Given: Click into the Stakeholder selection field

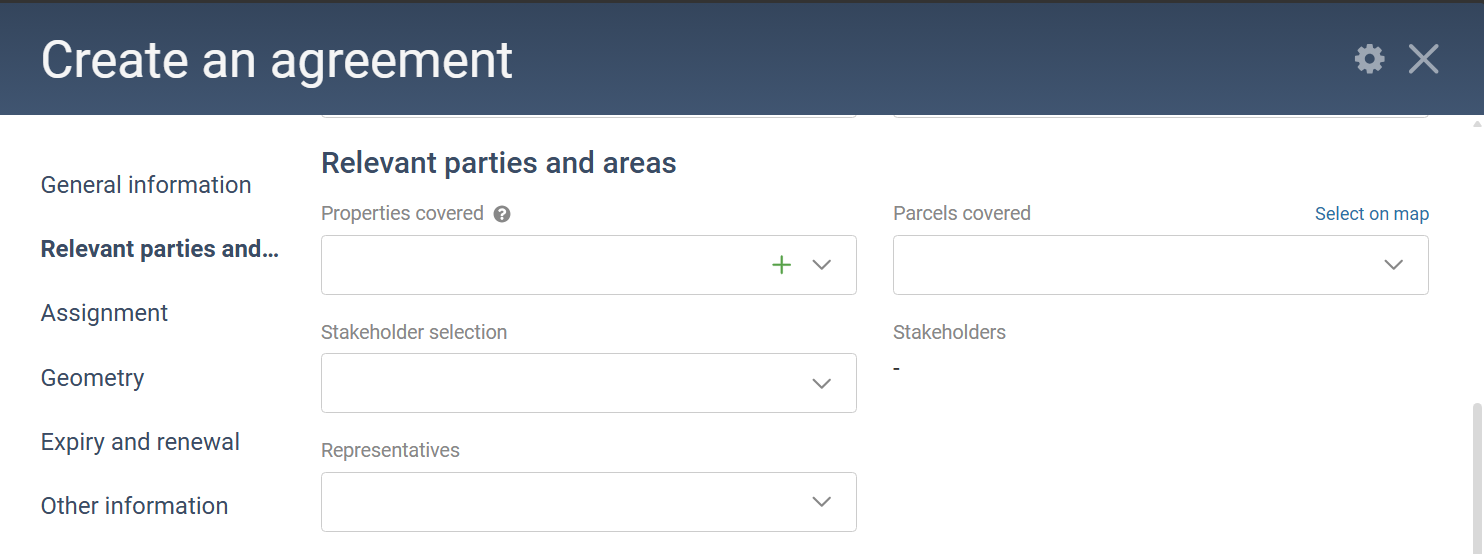Looking at the screenshot, I should tap(588, 383).
